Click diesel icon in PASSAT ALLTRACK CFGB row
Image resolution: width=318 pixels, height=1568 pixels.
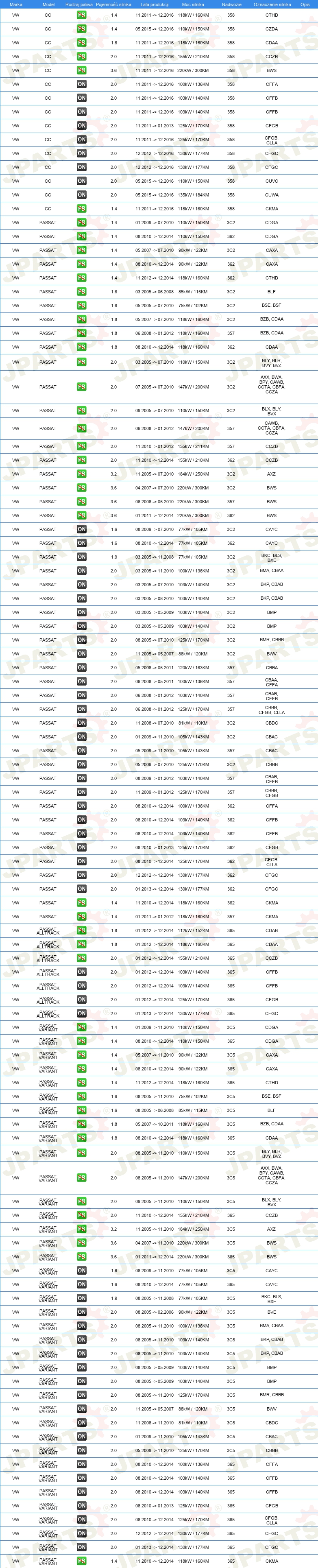(x=81, y=1000)
